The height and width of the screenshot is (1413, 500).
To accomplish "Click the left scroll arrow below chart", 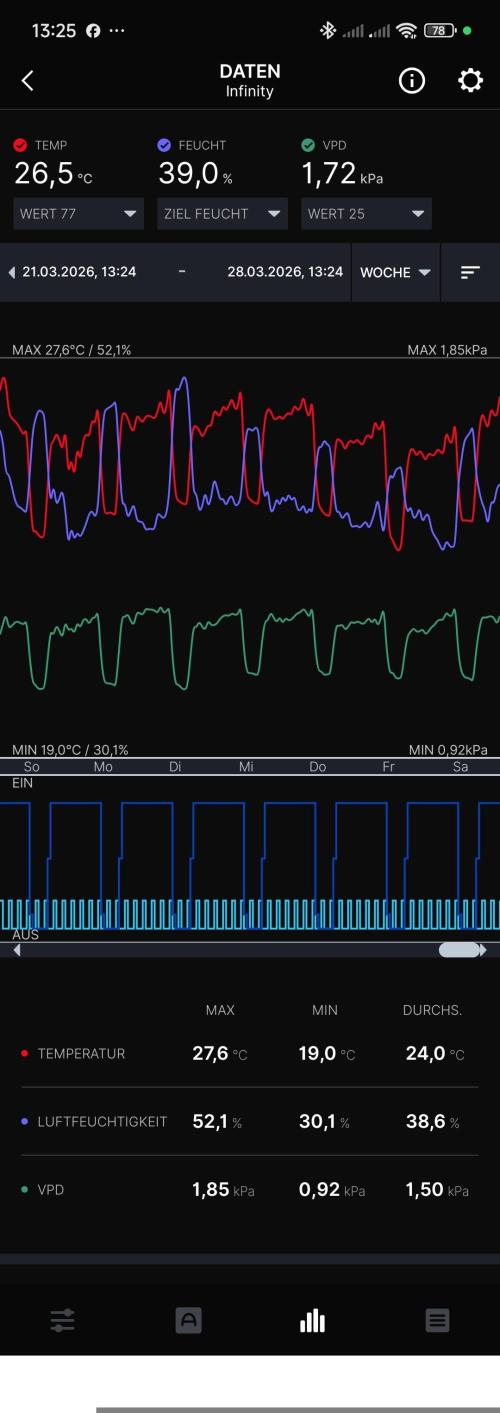I will [x=17, y=950].
